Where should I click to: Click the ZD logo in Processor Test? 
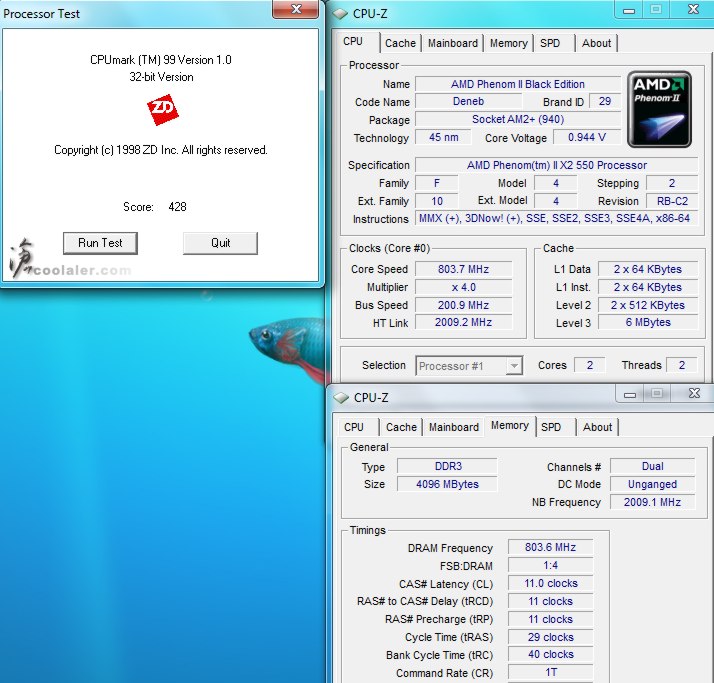tap(163, 109)
